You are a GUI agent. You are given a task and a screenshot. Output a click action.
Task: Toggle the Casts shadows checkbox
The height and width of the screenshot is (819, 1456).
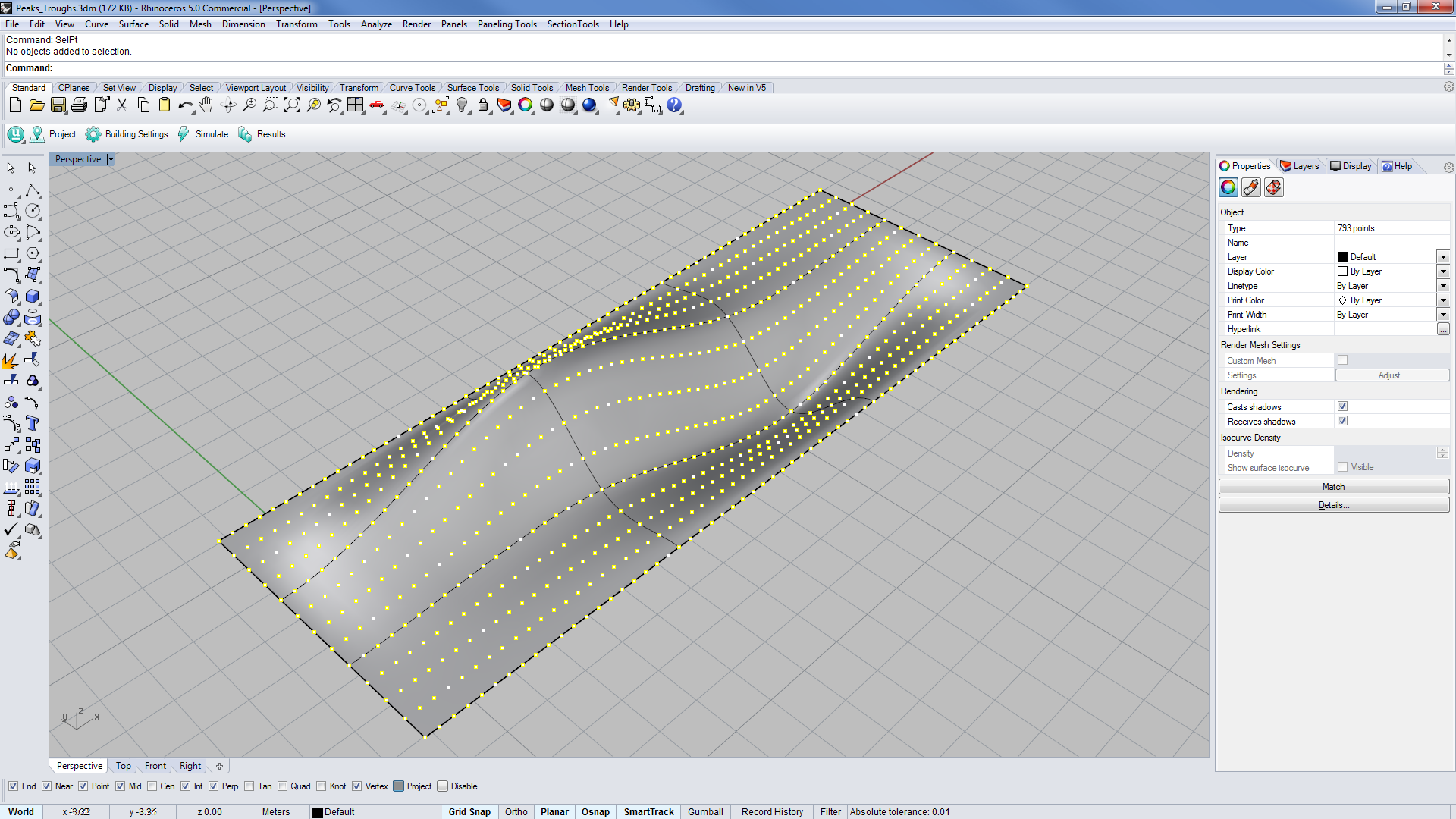[x=1342, y=406]
